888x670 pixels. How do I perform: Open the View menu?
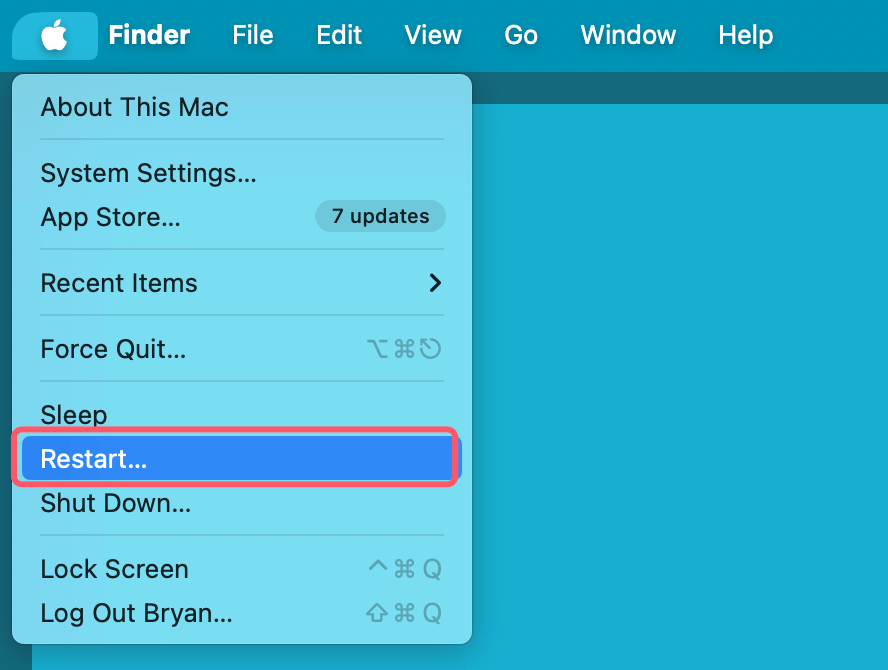tap(432, 35)
